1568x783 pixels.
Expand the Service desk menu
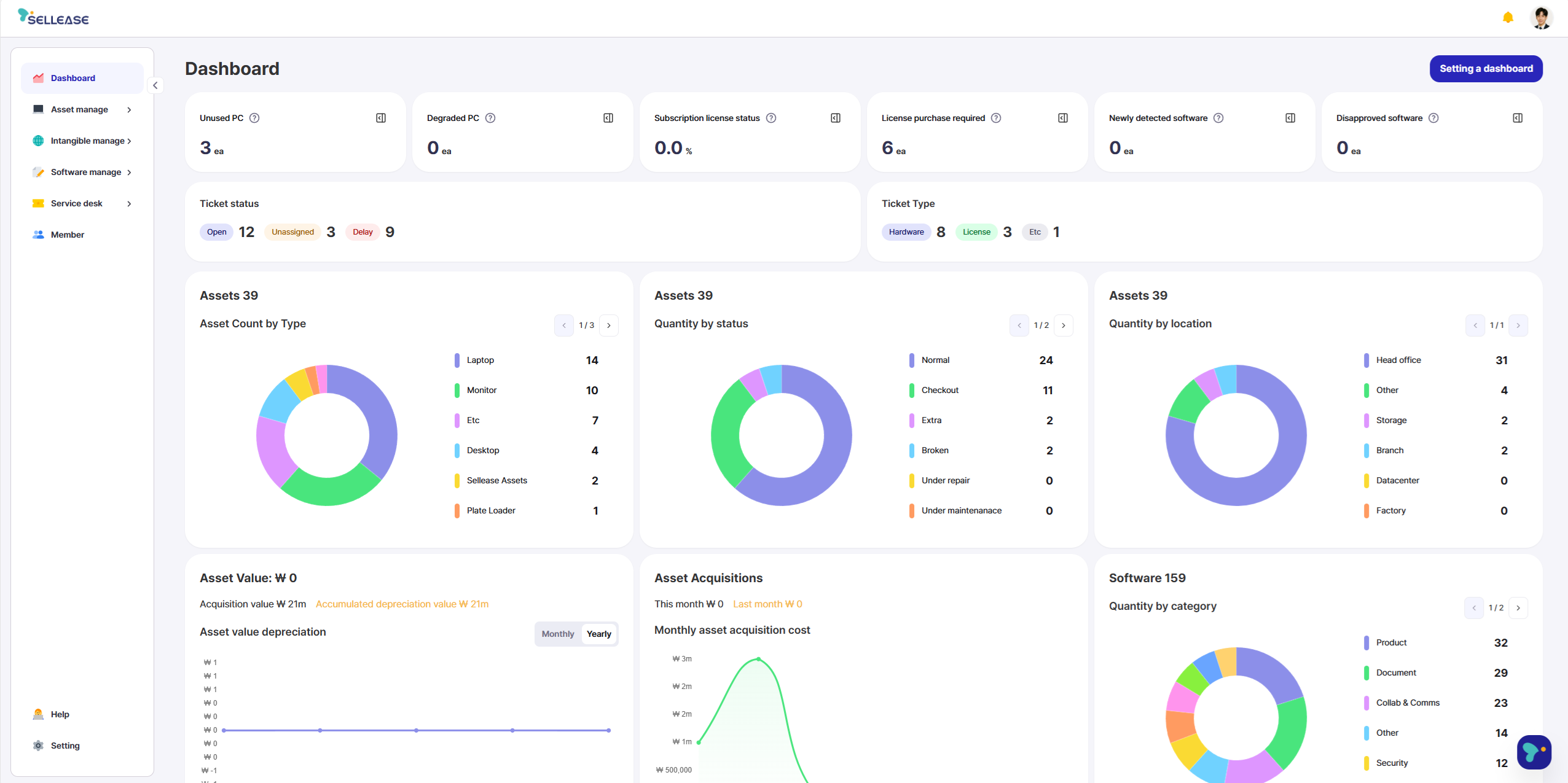point(82,203)
